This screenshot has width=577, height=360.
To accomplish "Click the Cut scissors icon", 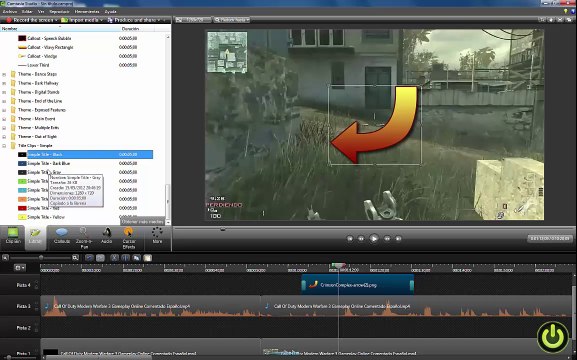I will click(114, 258).
